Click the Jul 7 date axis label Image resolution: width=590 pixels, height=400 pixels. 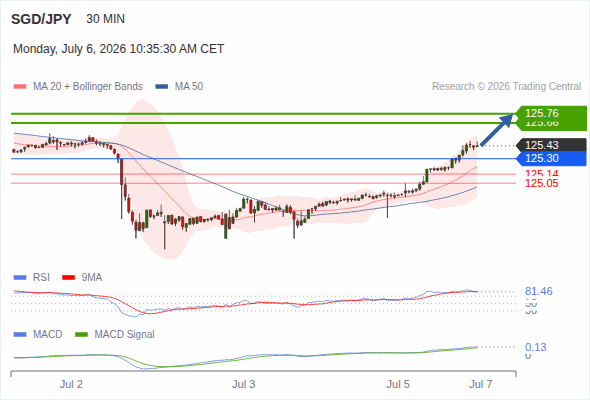pos(481,384)
